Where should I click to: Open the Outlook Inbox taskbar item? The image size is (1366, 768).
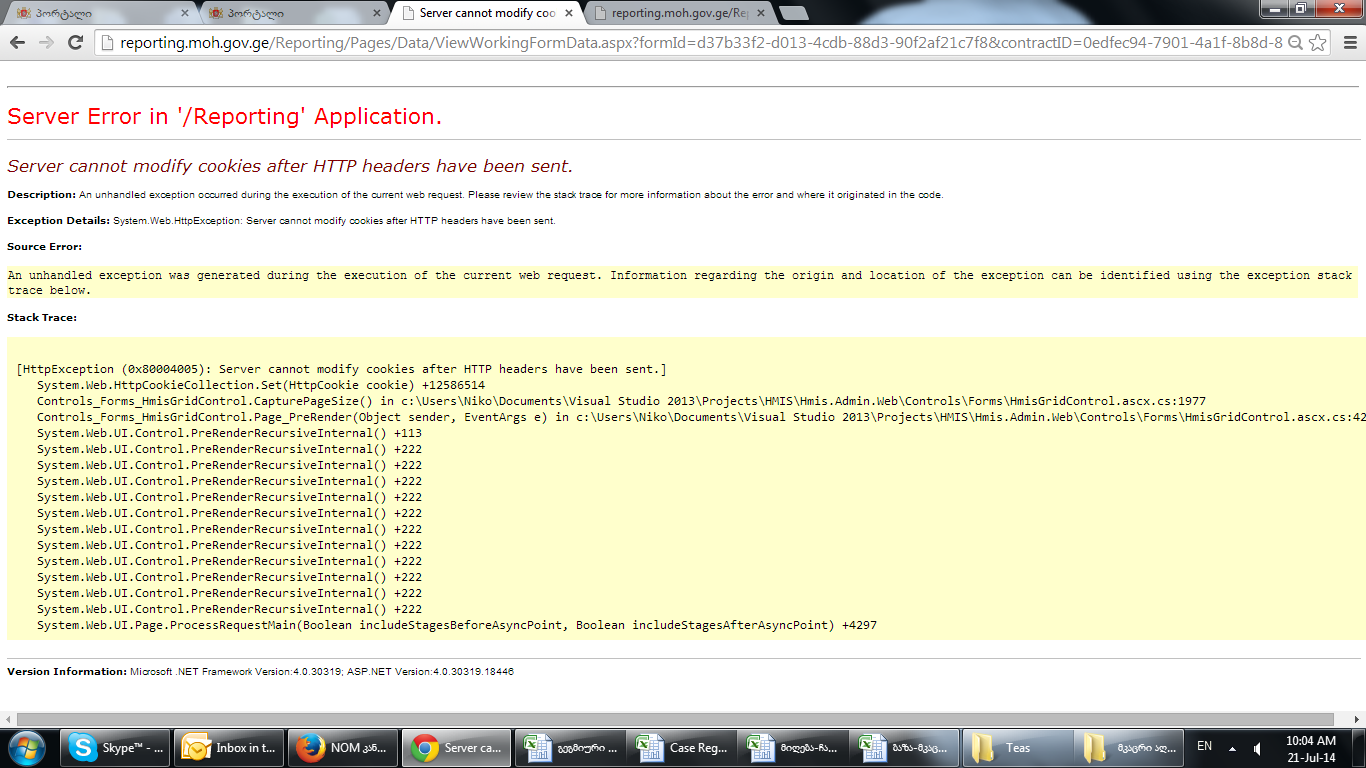229,748
